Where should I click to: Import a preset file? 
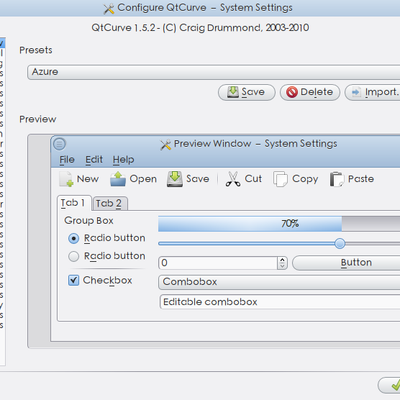pyautogui.click(x=372, y=92)
